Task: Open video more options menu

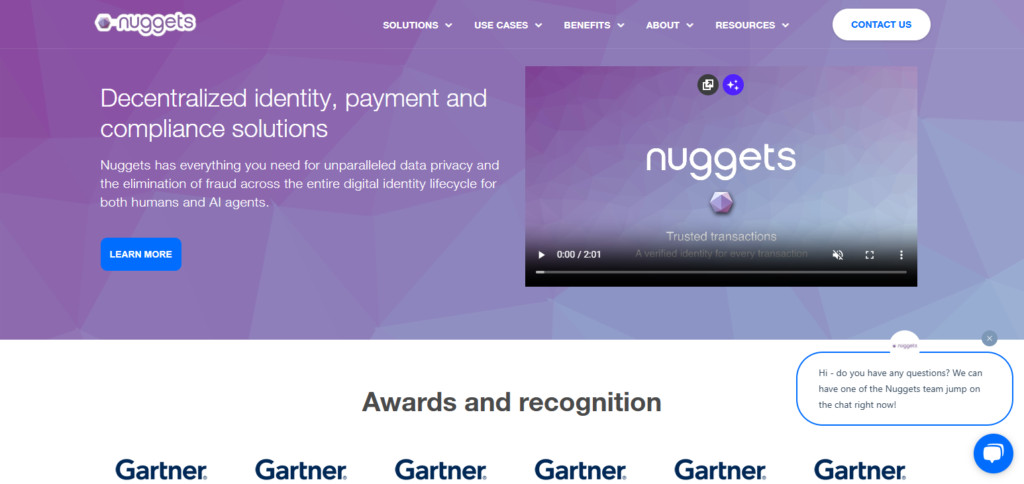Action: [901, 255]
